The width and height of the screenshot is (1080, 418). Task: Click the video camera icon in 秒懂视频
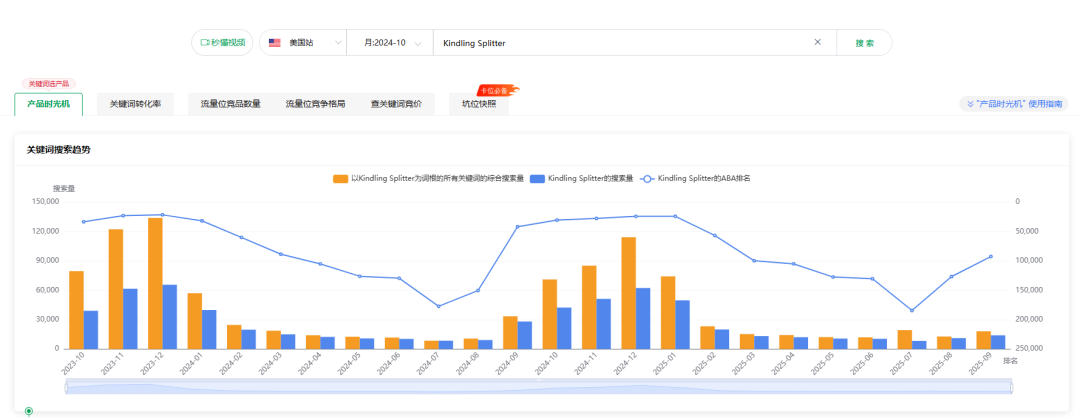point(205,43)
